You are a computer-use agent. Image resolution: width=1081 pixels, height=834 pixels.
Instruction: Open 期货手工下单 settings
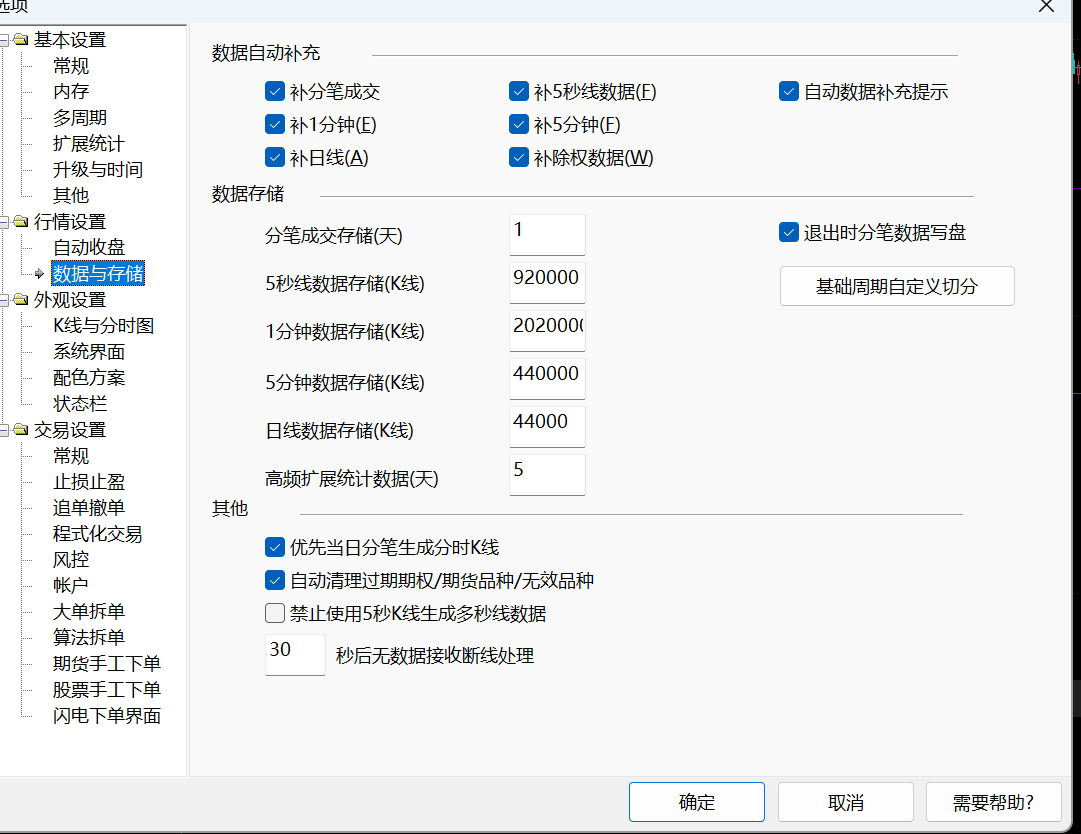pyautogui.click(x=107, y=664)
